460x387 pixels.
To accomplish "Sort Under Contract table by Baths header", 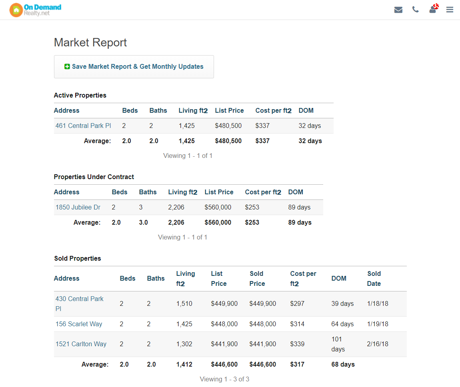I will (x=148, y=192).
